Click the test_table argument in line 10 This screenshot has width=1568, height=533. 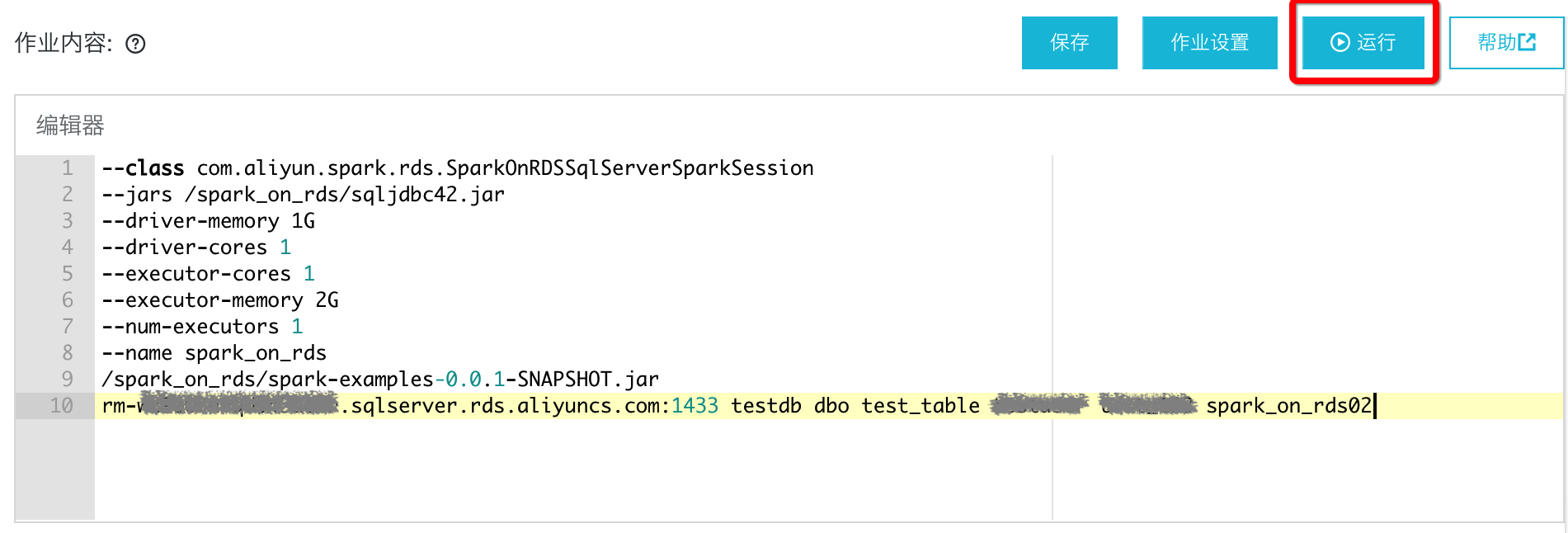pos(921,406)
